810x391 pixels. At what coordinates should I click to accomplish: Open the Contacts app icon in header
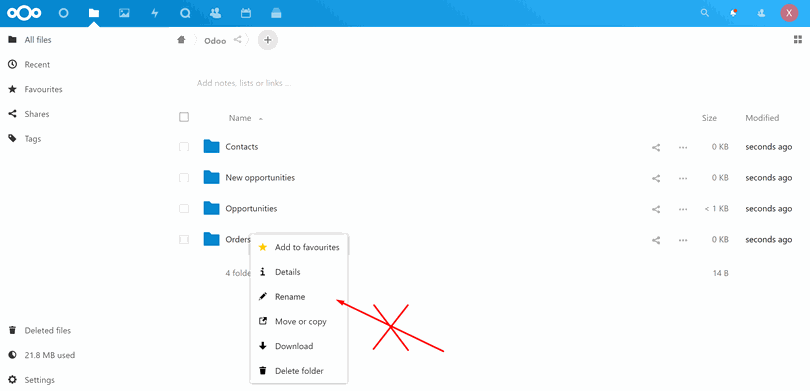tap(215, 13)
